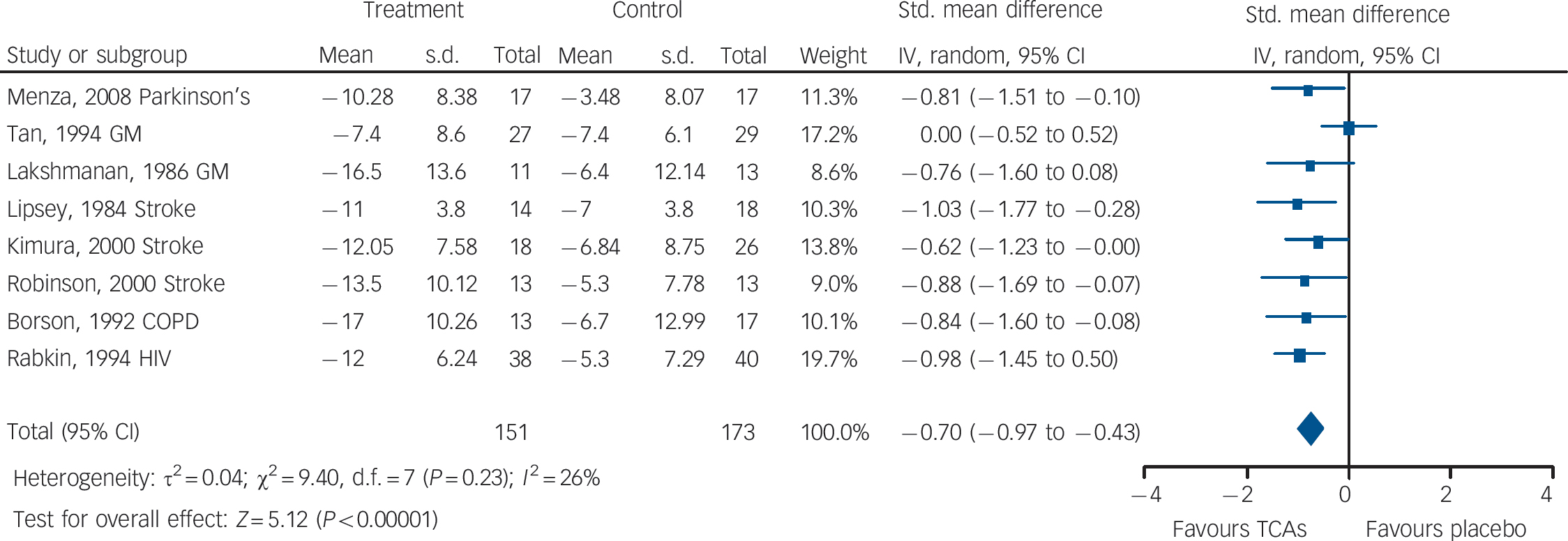1568x541 pixels.
Task: Click the Treatment group heading
Action: (413, 10)
